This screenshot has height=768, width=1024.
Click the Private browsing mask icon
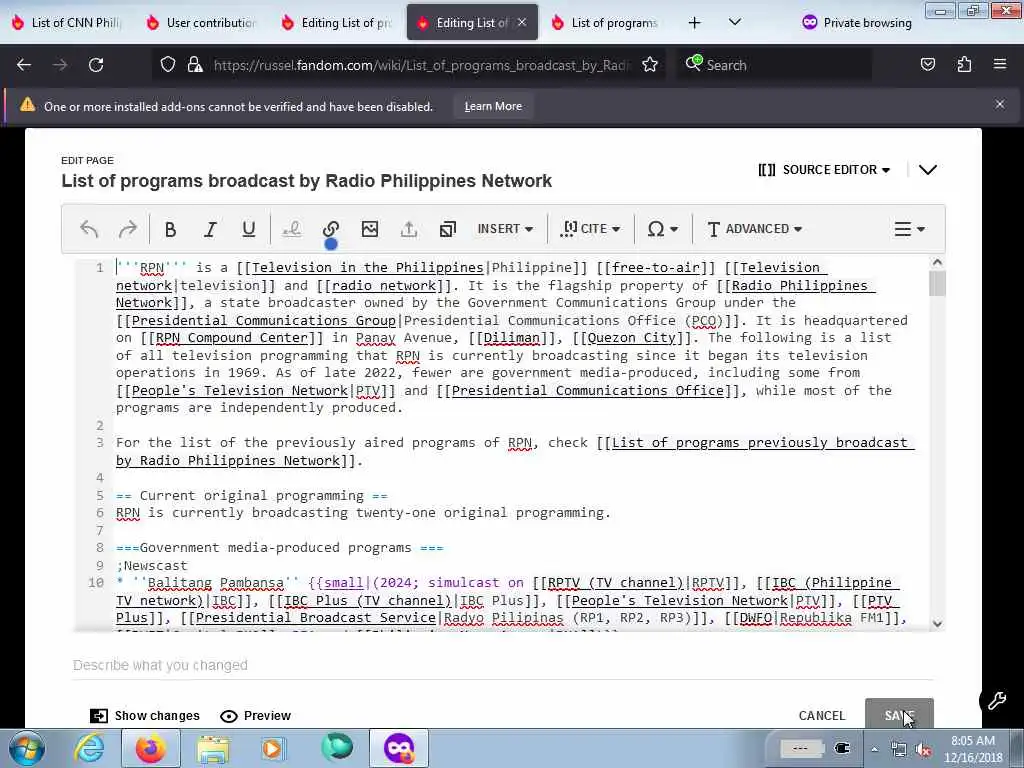(810, 22)
